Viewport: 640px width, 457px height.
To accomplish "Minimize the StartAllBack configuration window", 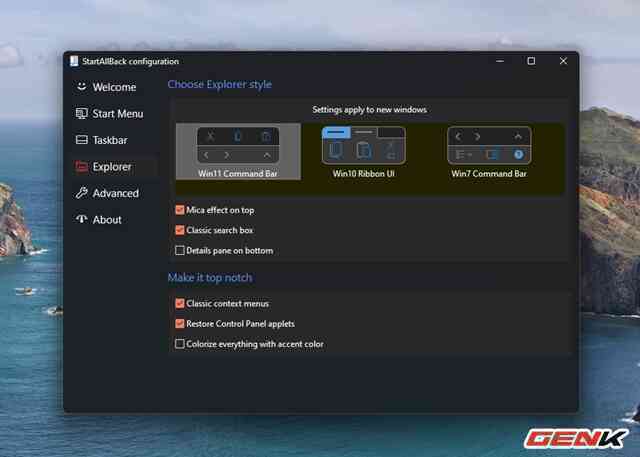I will (x=500, y=61).
